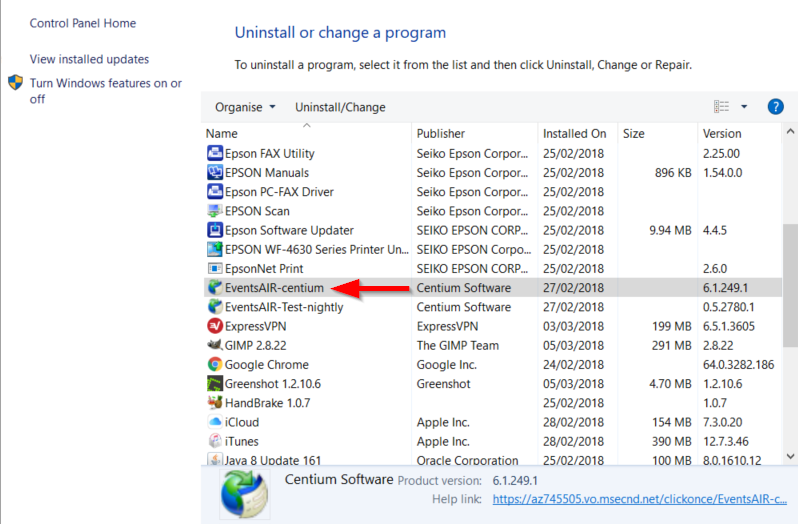Click the 6.5.1.3605 version cell
The height and width of the screenshot is (524, 798).
click(729, 326)
